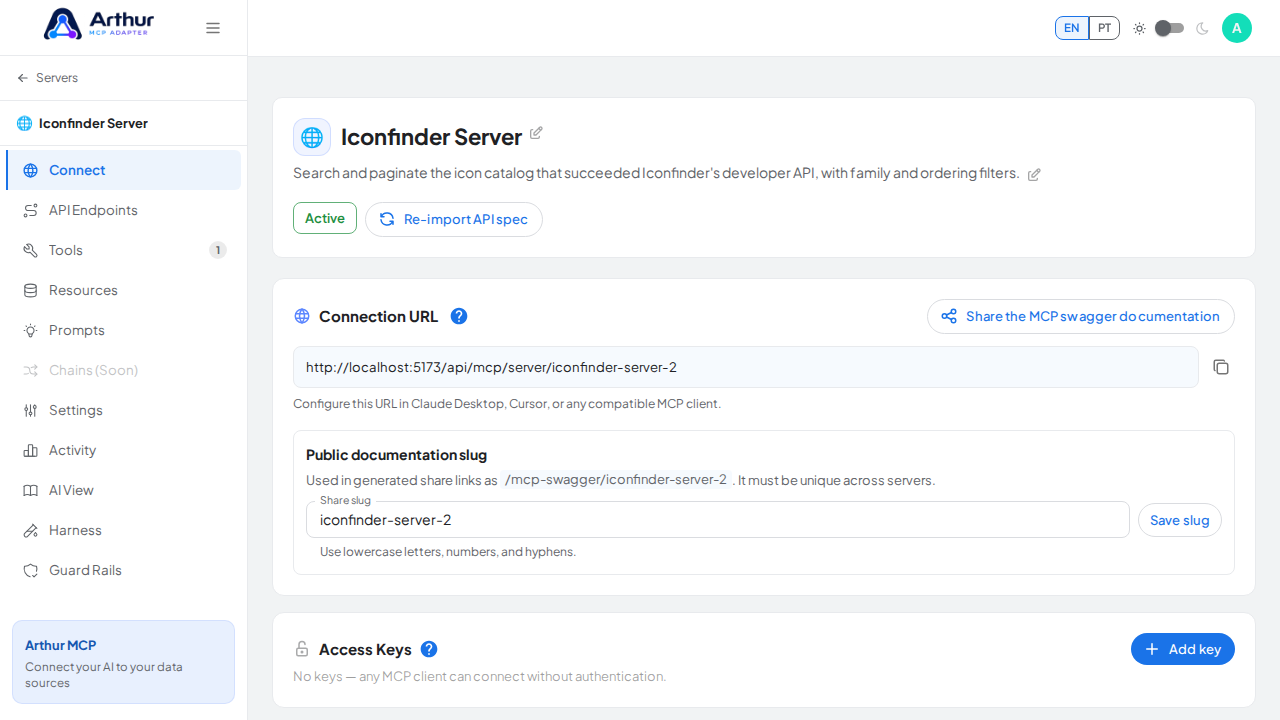This screenshot has width=1280, height=720.
Task: Click the Connection URL globe icon
Action: 302,316
